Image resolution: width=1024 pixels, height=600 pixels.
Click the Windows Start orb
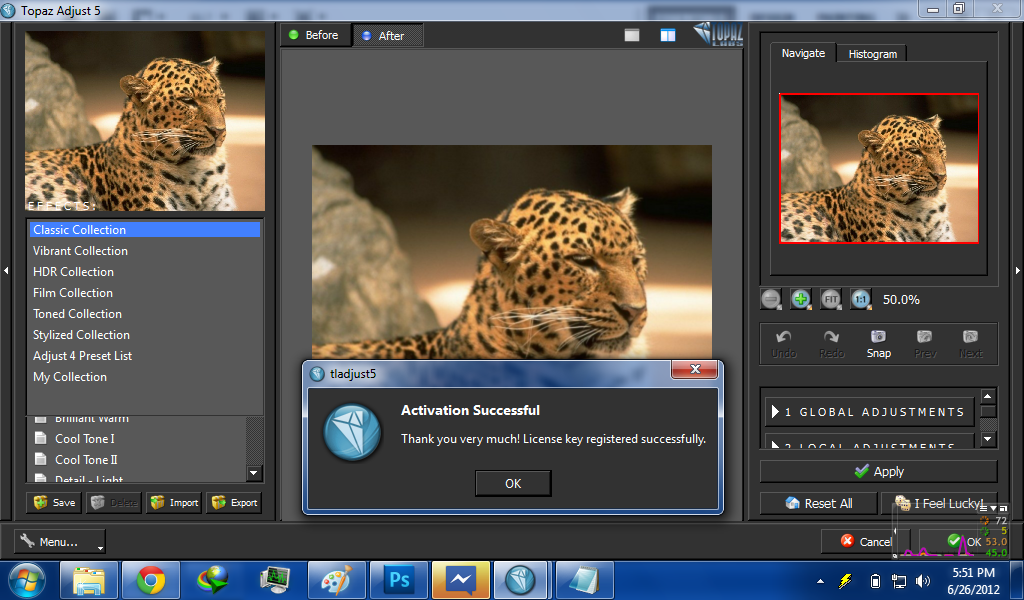tap(27, 580)
